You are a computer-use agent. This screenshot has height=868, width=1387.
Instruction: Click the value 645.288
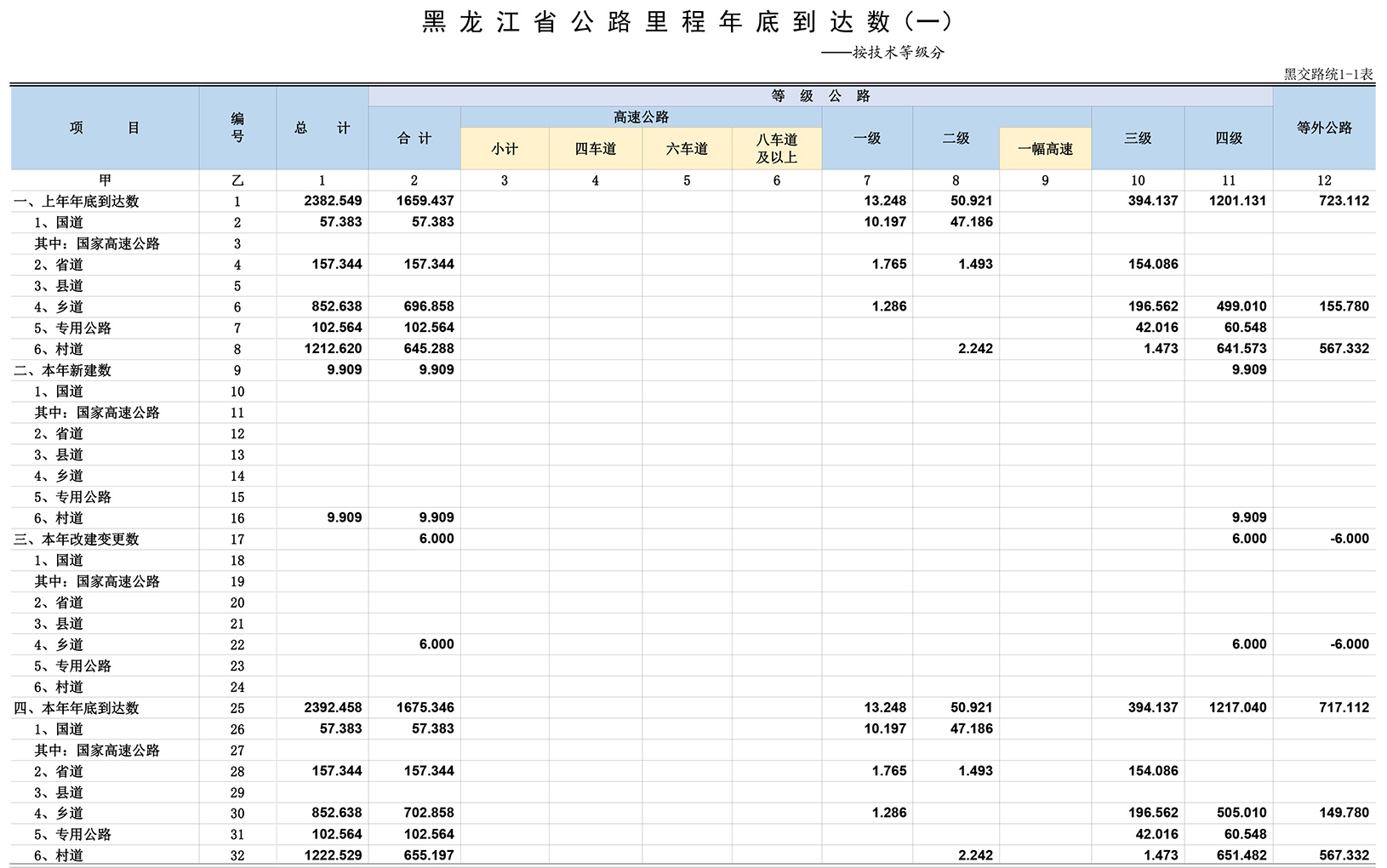[429, 349]
